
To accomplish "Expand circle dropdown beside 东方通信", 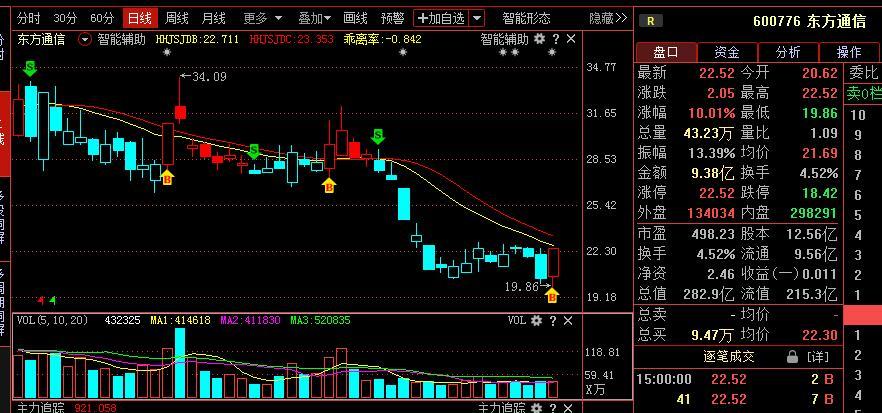I will pos(85,39).
